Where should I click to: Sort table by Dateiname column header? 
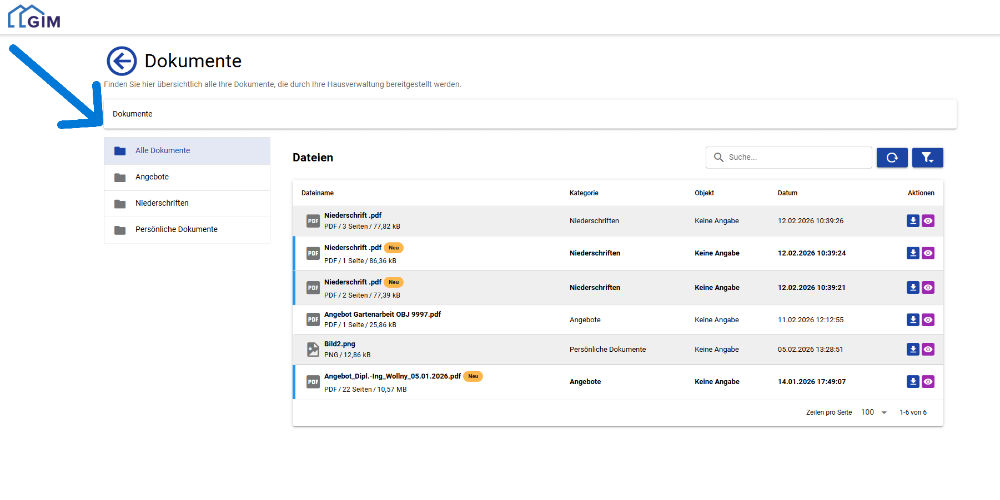(317, 192)
